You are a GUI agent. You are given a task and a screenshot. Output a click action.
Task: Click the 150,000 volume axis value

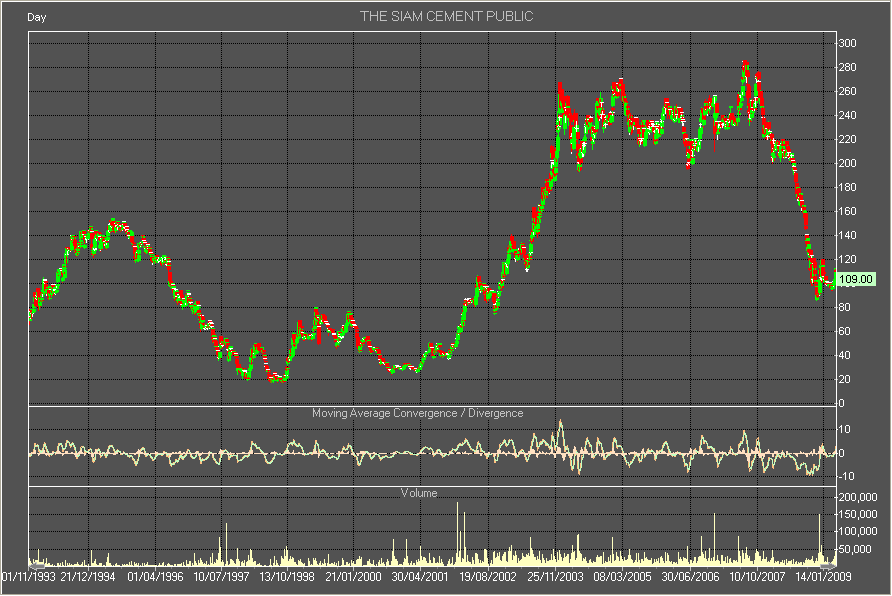pos(858,514)
